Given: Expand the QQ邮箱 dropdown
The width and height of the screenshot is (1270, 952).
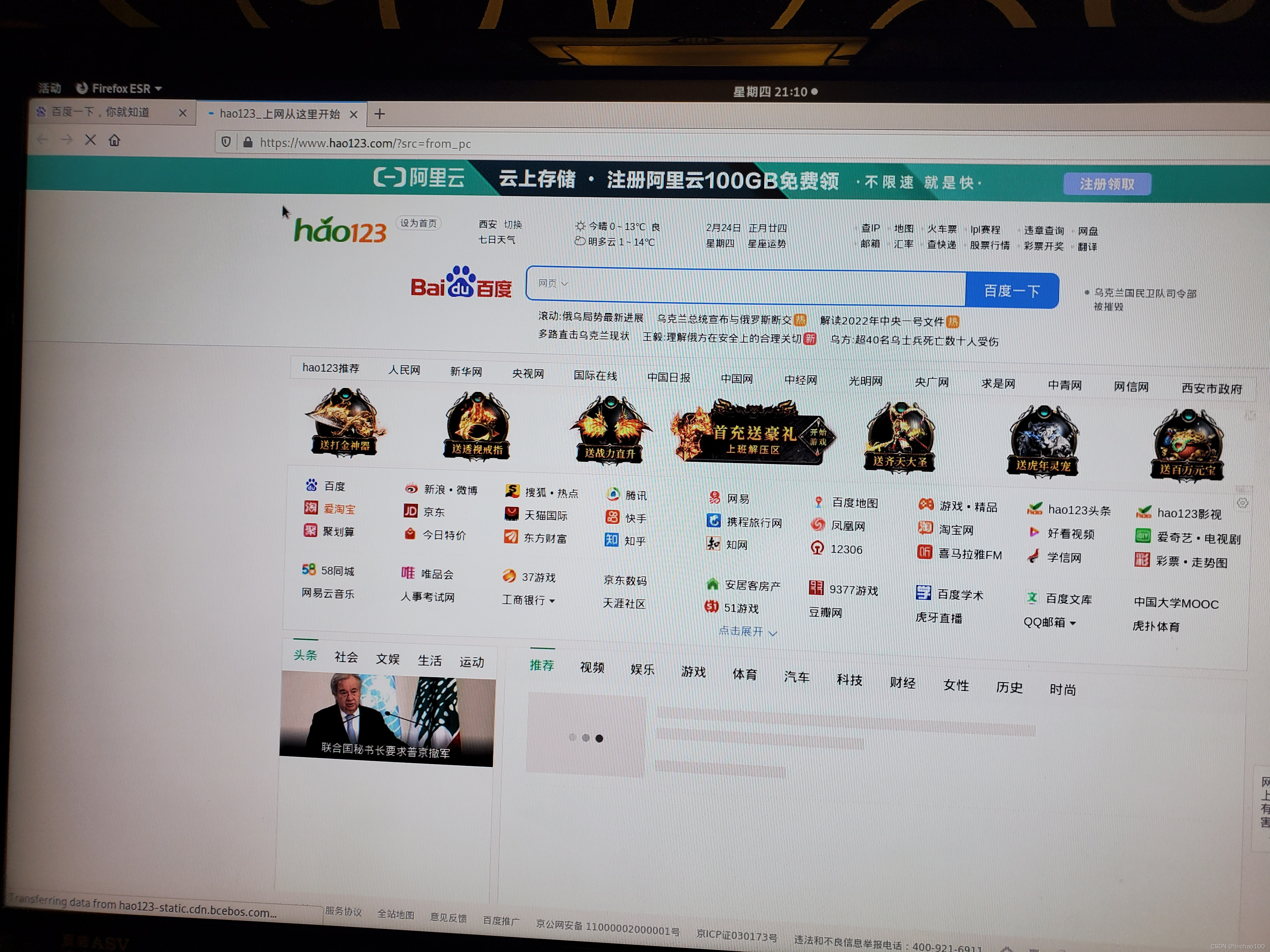Looking at the screenshot, I should (1073, 623).
